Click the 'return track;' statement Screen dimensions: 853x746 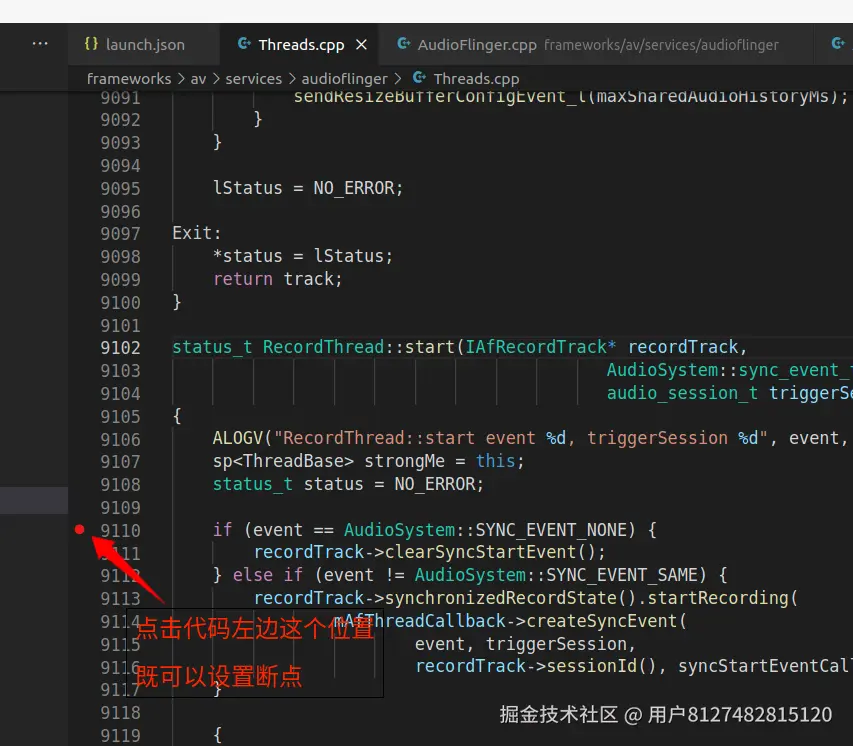[x=277, y=279]
